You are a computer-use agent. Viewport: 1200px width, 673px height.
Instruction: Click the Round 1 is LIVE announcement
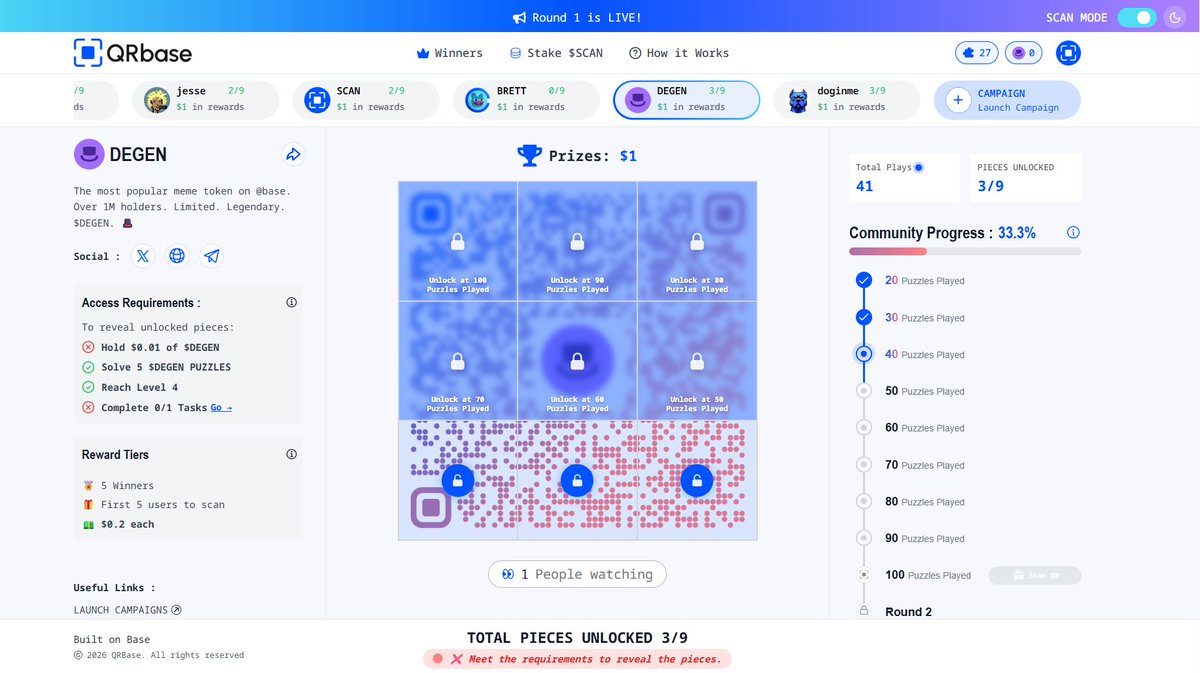click(577, 17)
